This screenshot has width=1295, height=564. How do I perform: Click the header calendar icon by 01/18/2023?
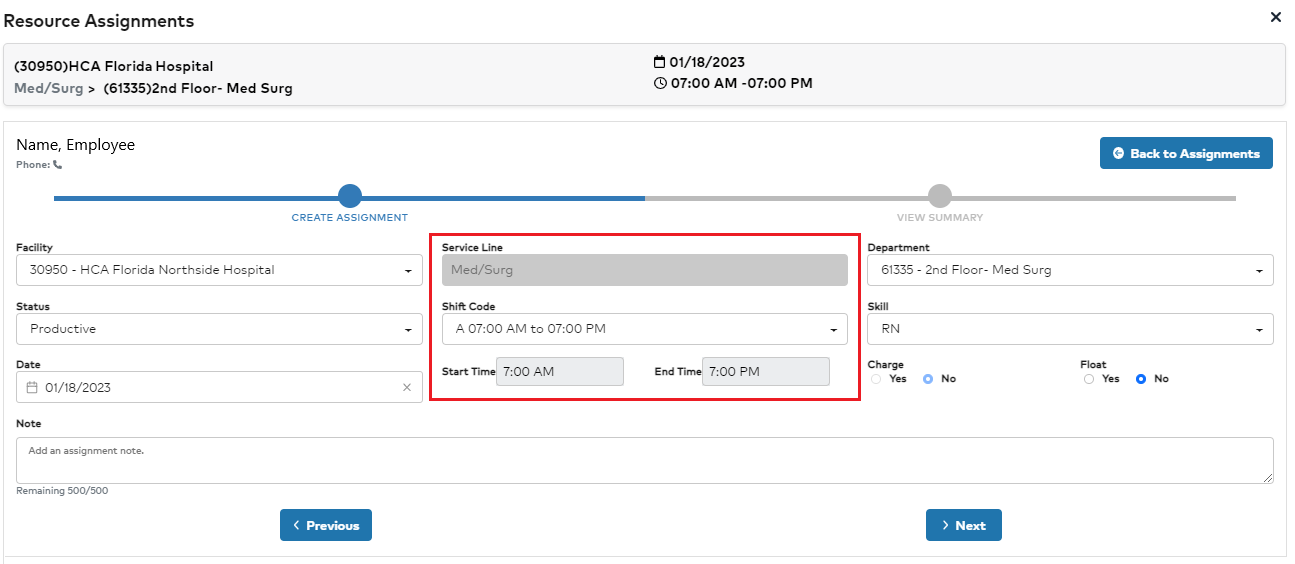(x=659, y=62)
